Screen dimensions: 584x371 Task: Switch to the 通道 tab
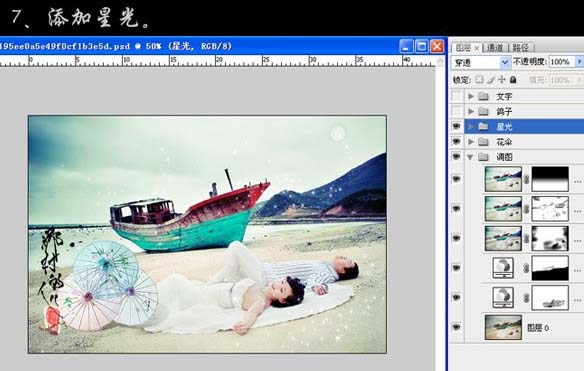[x=495, y=48]
